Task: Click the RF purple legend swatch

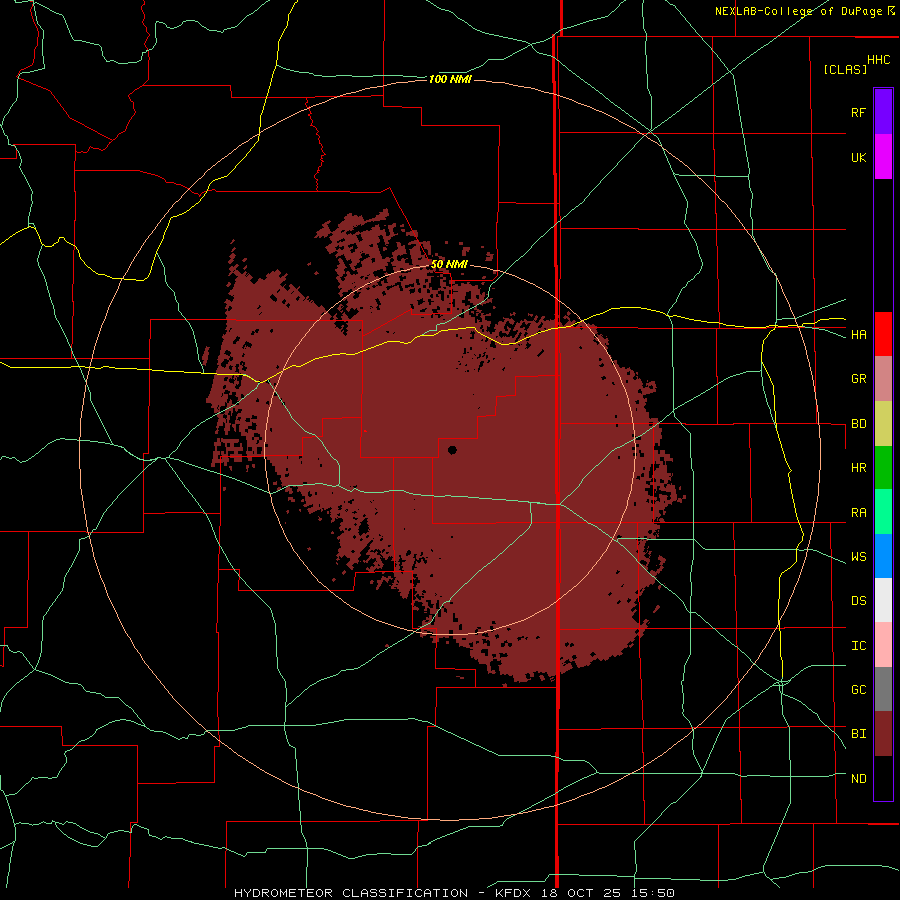Action: click(x=883, y=112)
